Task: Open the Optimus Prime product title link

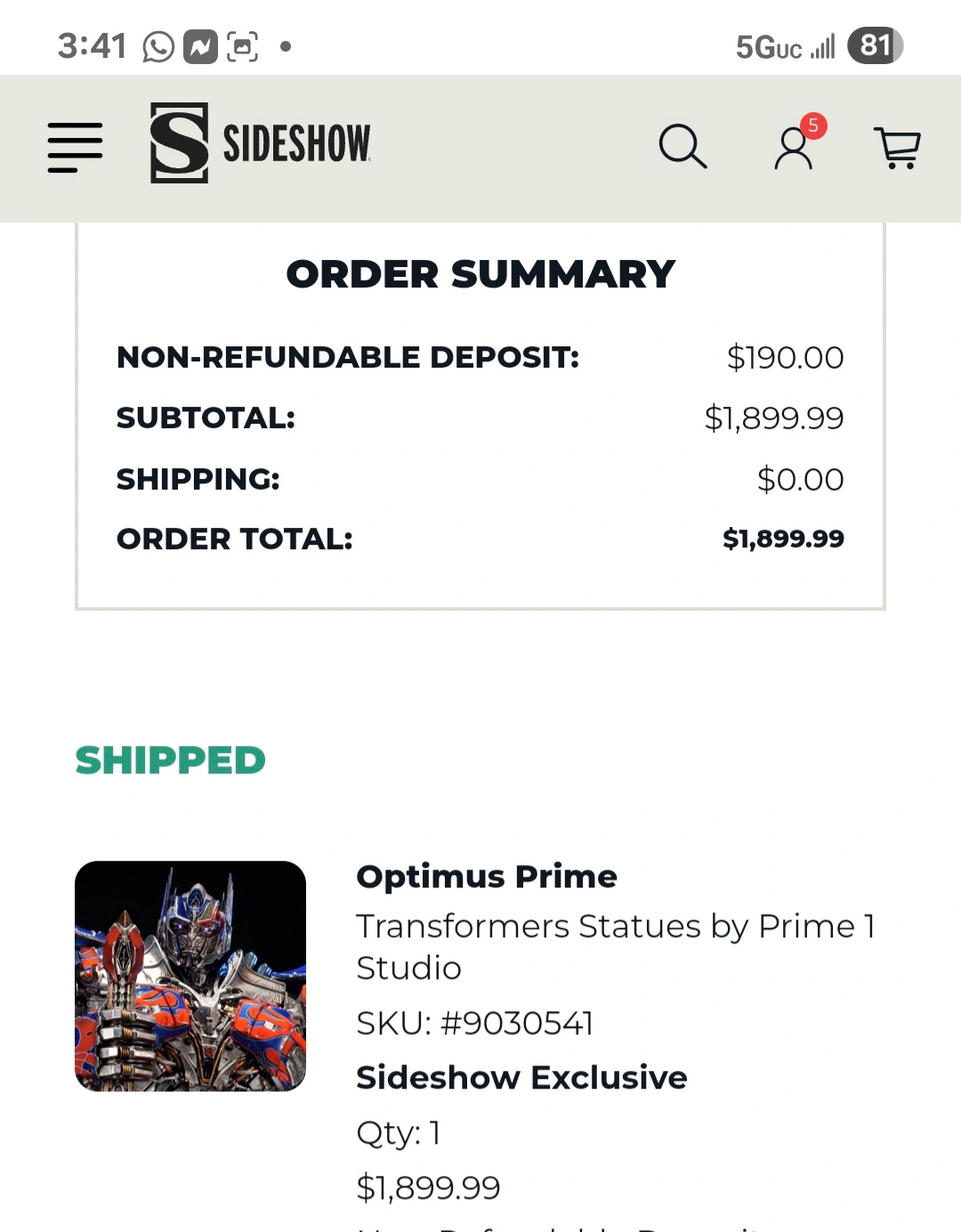Action: 487,877
